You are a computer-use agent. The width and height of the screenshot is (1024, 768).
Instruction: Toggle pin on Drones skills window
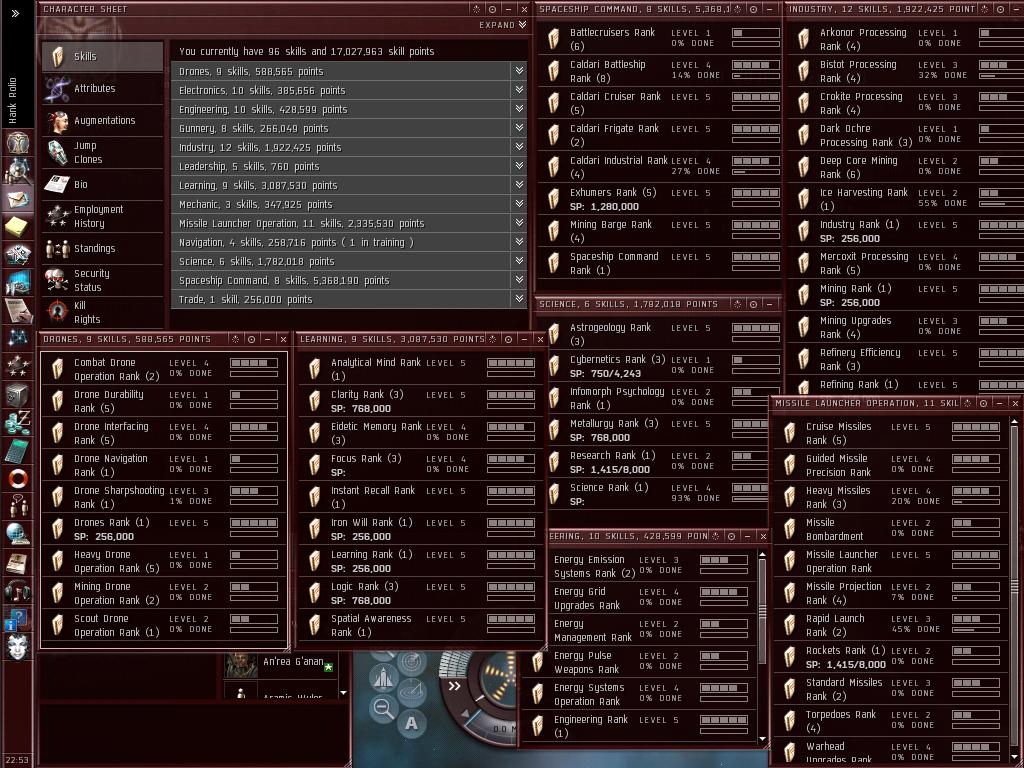point(251,339)
